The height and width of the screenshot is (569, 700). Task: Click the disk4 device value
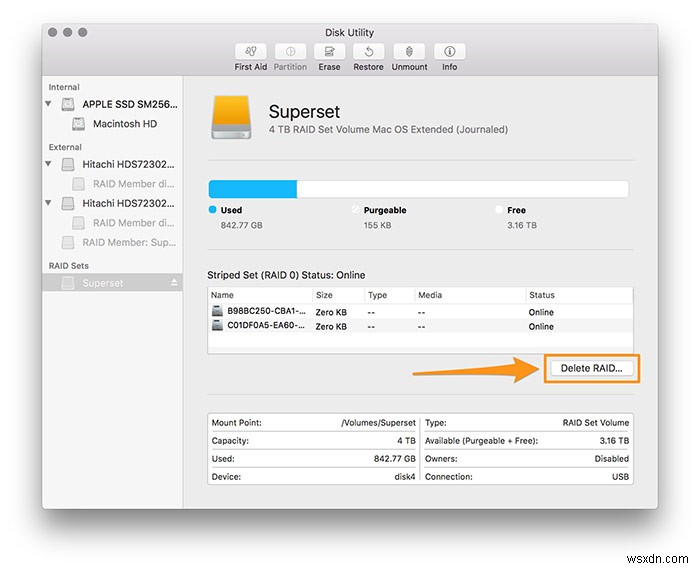tap(404, 477)
